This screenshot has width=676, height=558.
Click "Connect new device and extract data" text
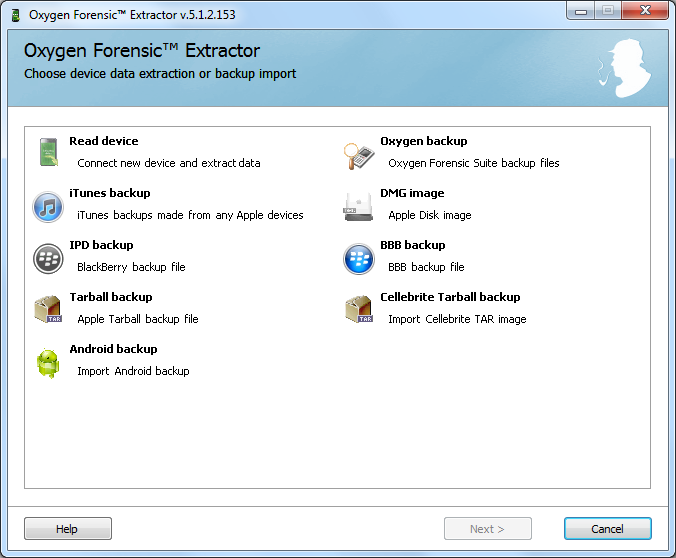click(169, 163)
